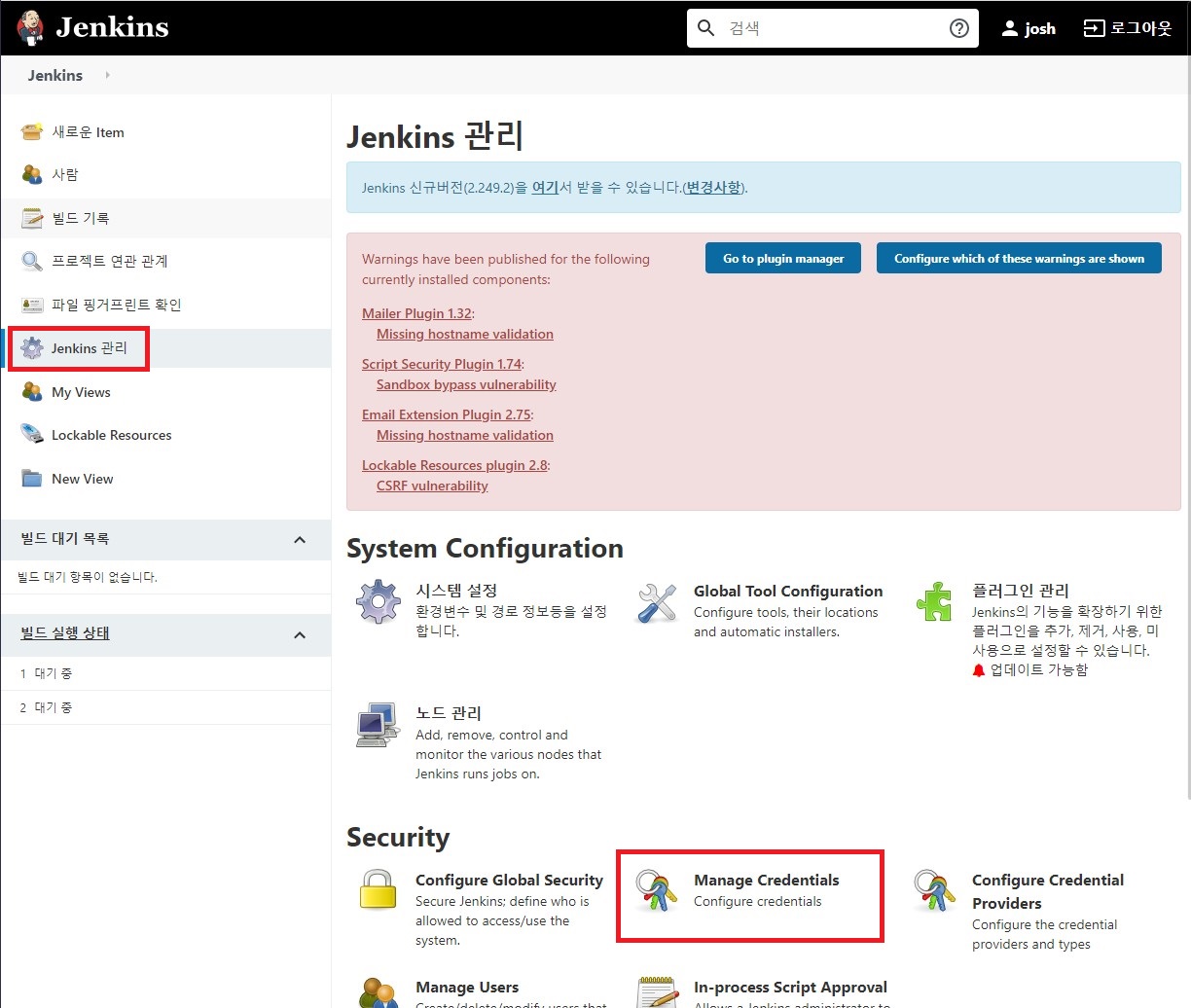Open Manage Credentials title link
1191x1008 pixels.
point(766,880)
